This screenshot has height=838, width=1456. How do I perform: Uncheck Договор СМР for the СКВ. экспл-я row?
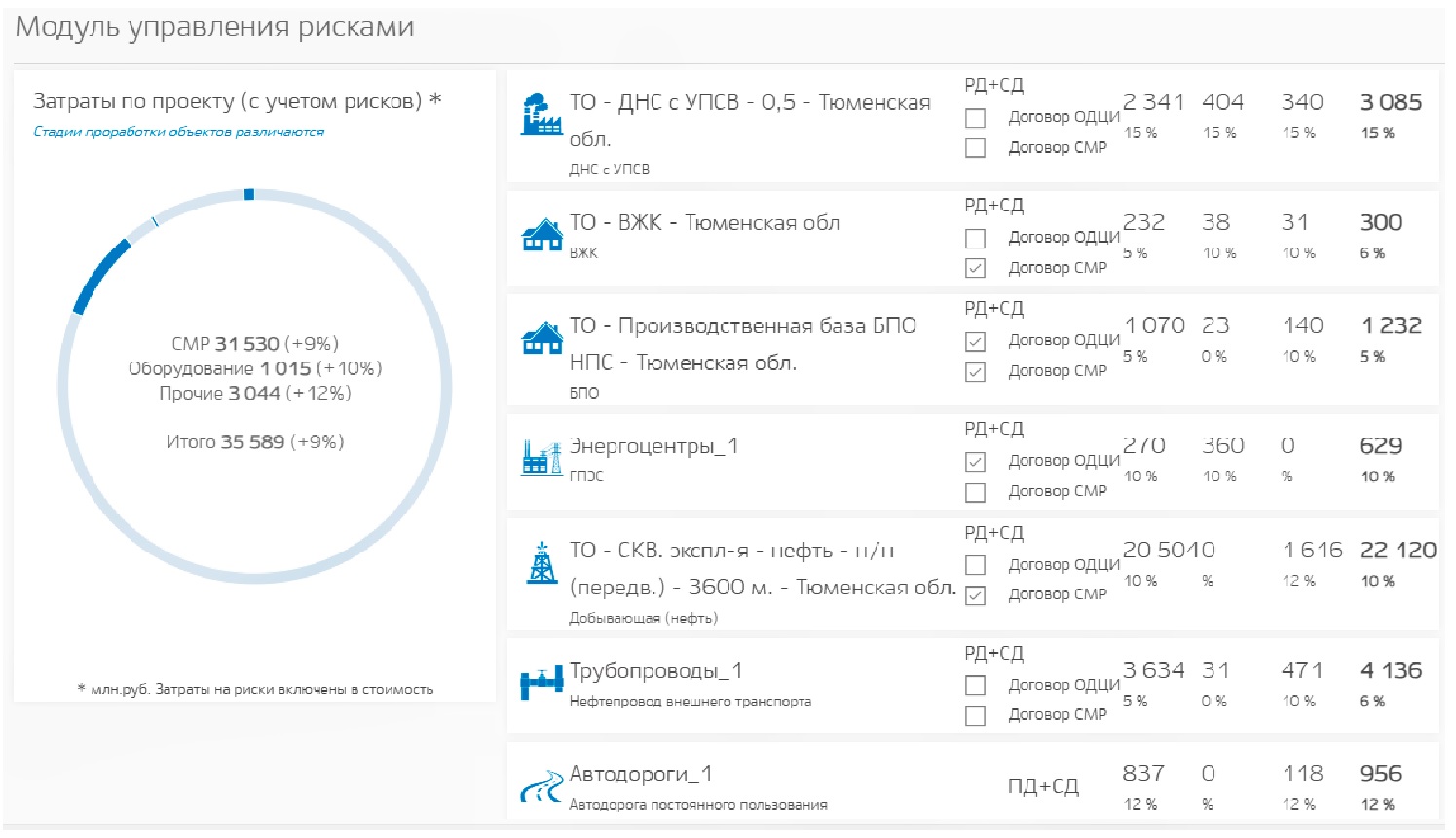(x=975, y=595)
